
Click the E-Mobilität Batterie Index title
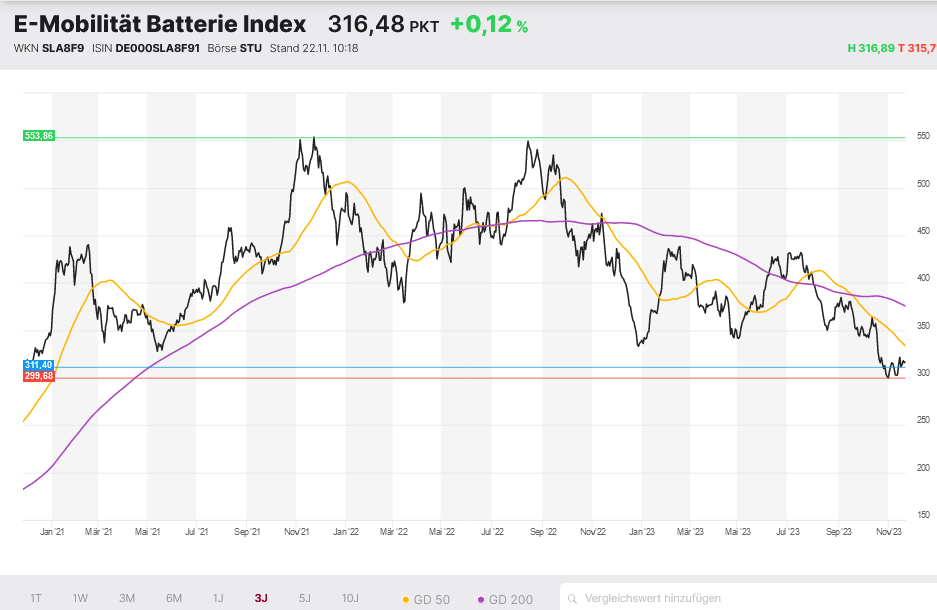pyautogui.click(x=160, y=24)
